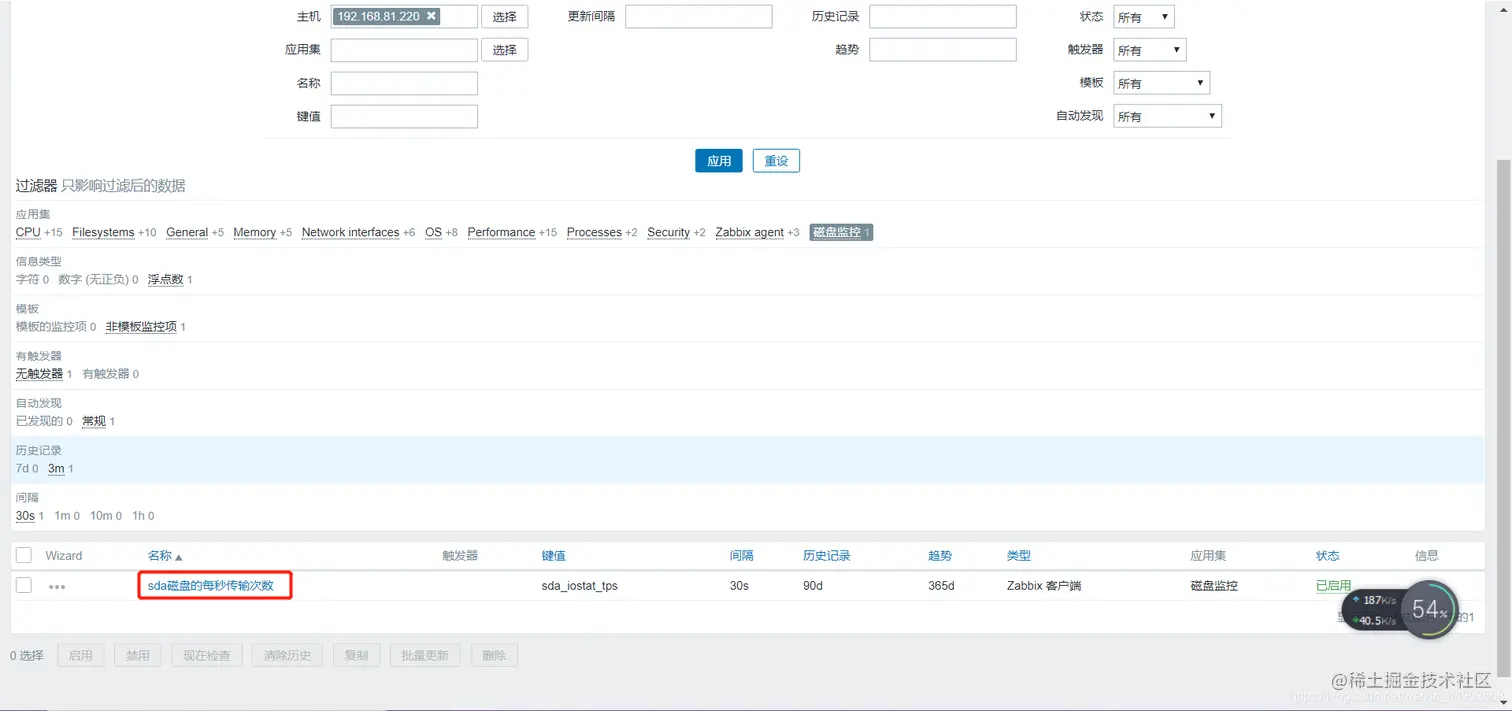Screen dimensions: 1512x711
Task: Click 365d trend value
Action: pyautogui.click(x=941, y=586)
